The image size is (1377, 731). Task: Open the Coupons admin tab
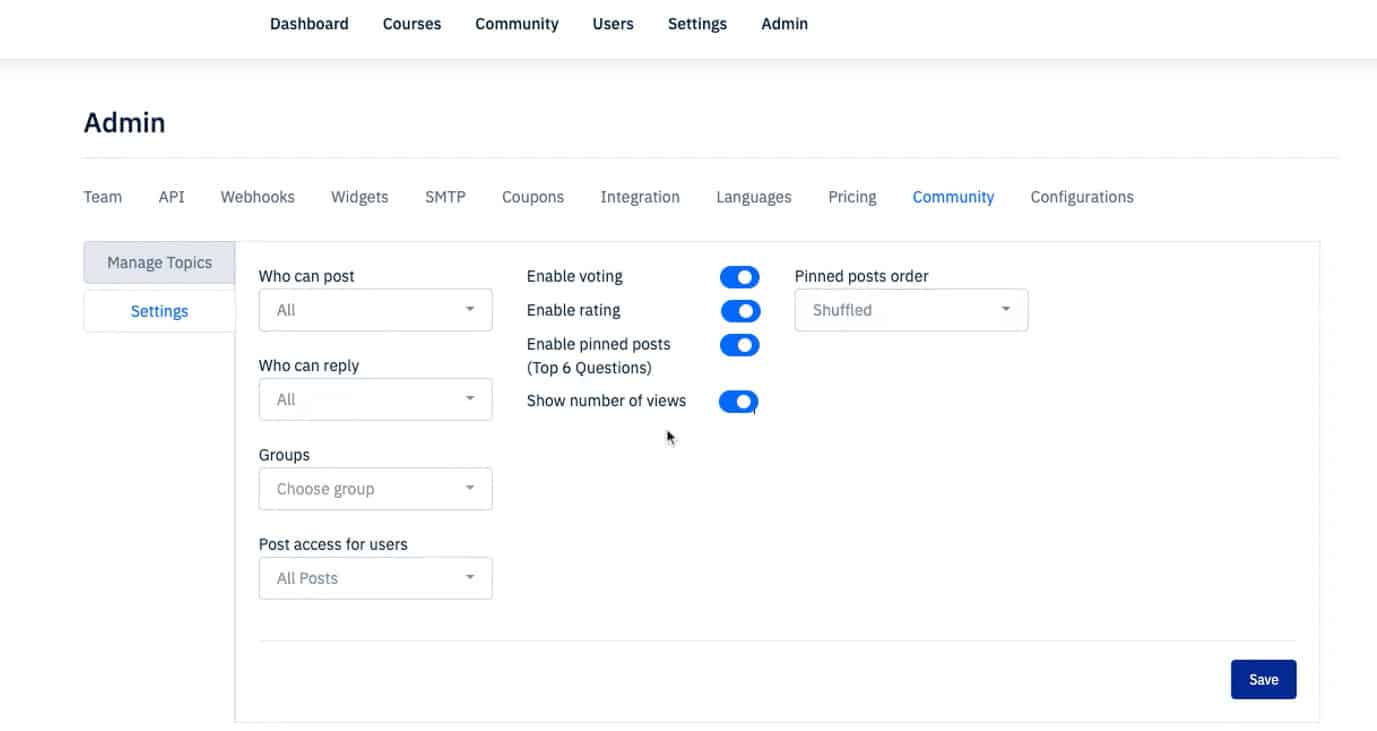point(532,197)
